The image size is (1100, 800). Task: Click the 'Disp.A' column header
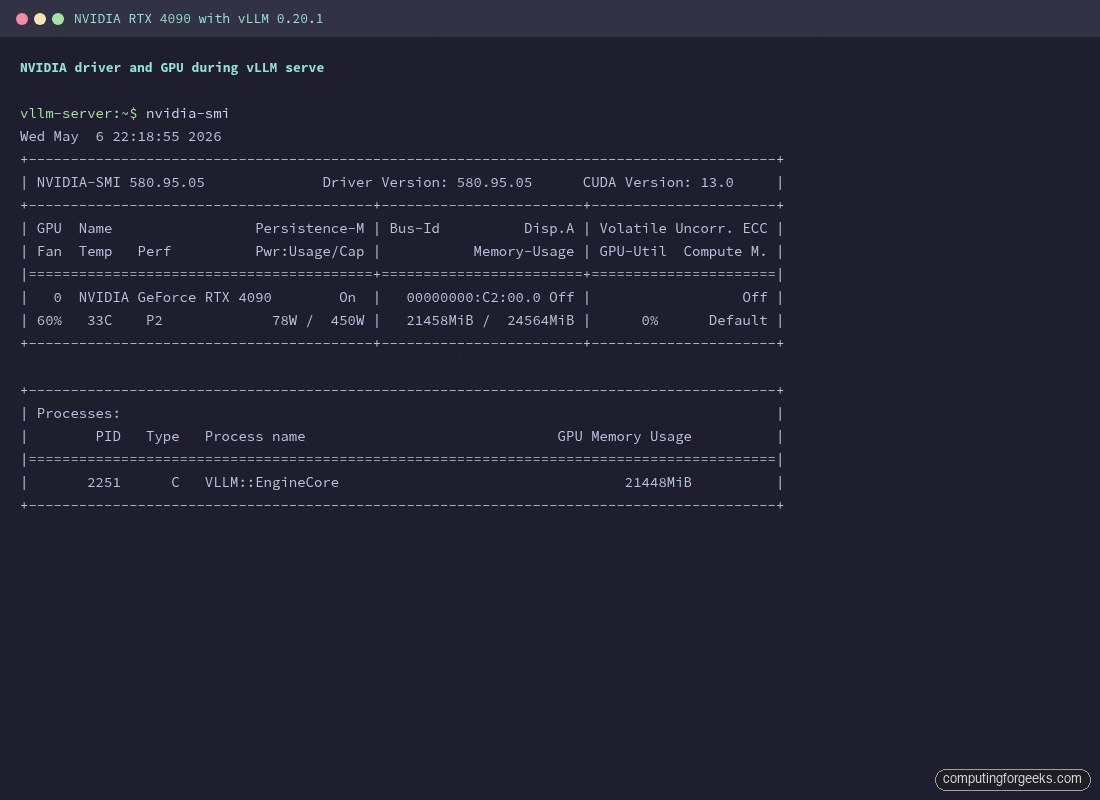[549, 228]
